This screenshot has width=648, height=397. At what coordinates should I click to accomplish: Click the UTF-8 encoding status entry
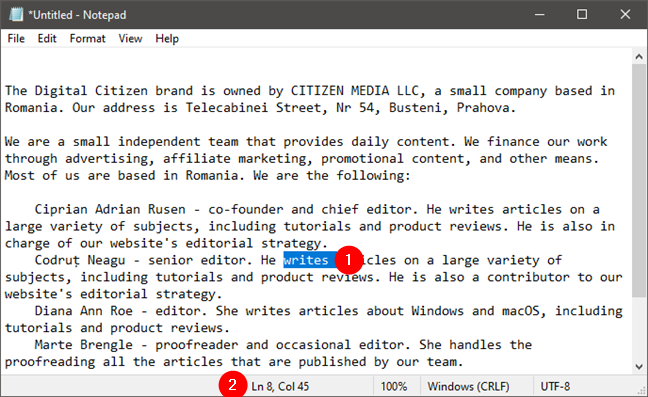pos(555,387)
